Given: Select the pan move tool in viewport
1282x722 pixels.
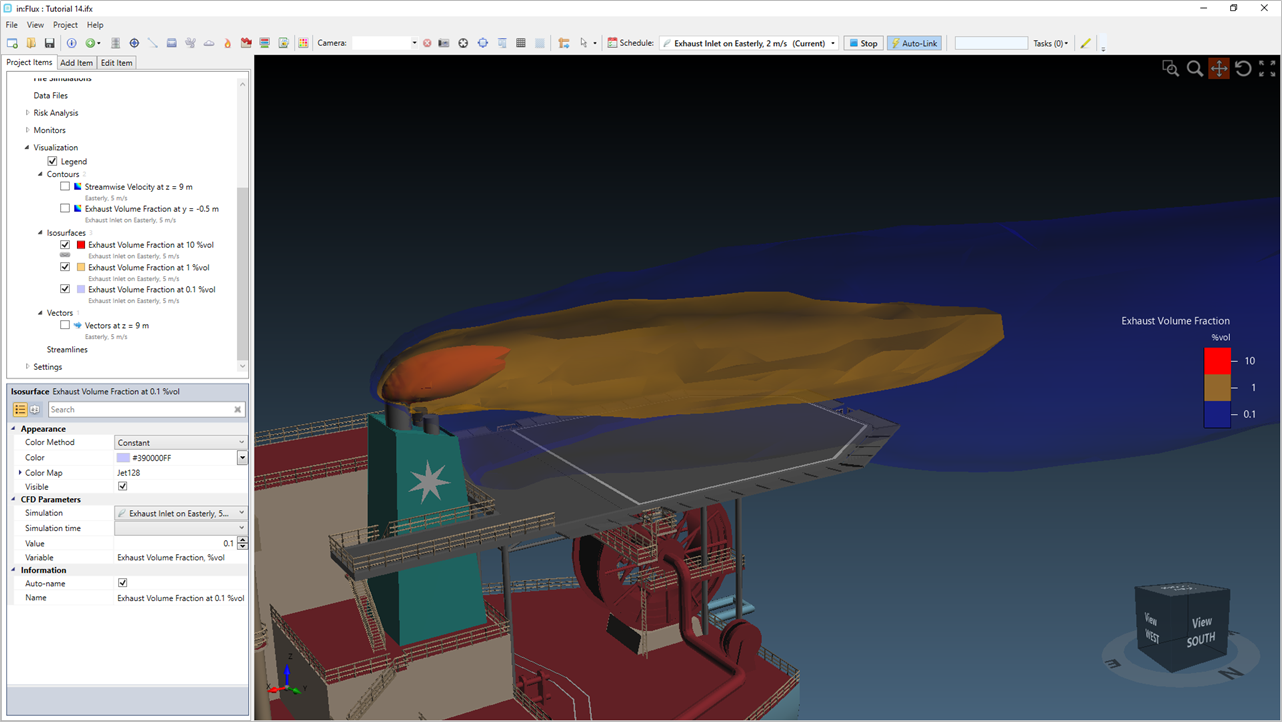Looking at the screenshot, I should click(x=1219, y=68).
